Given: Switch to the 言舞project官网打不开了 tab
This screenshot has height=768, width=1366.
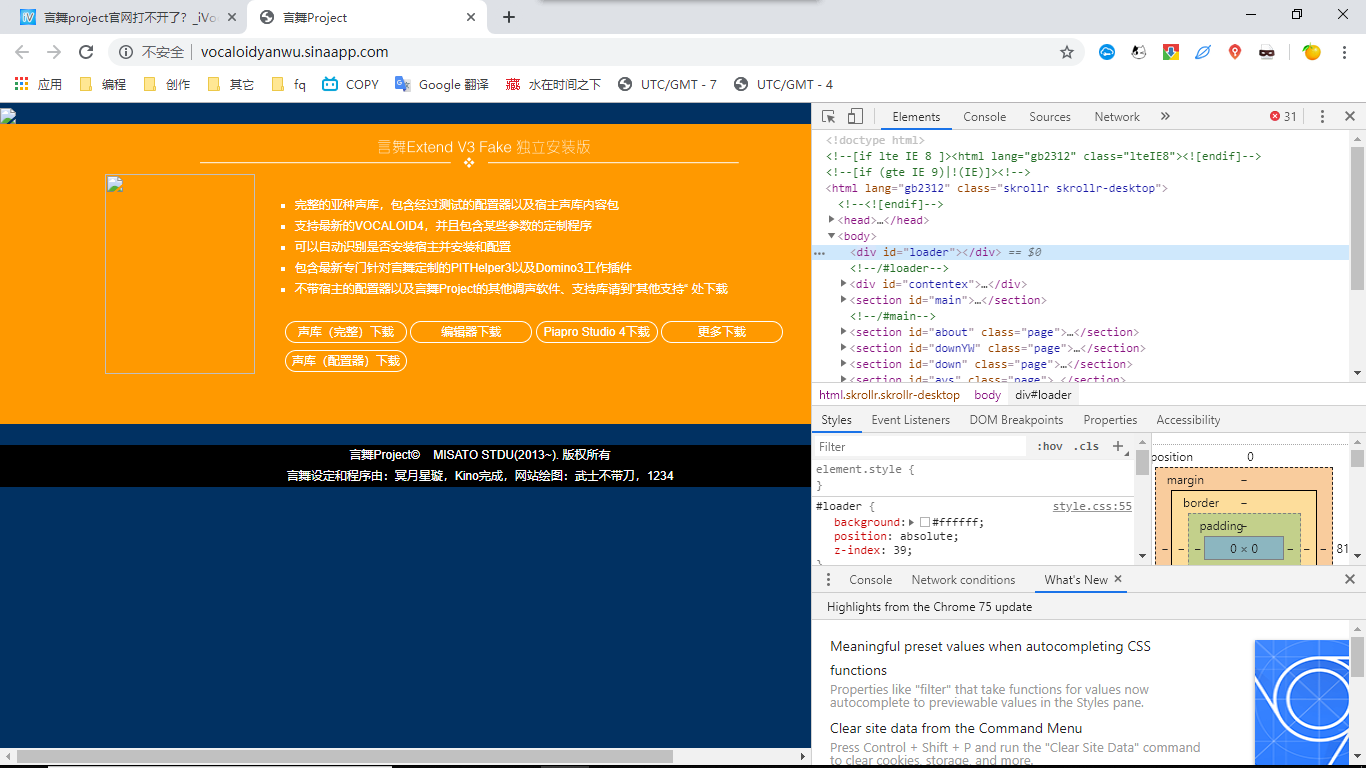Looking at the screenshot, I should (x=130, y=17).
